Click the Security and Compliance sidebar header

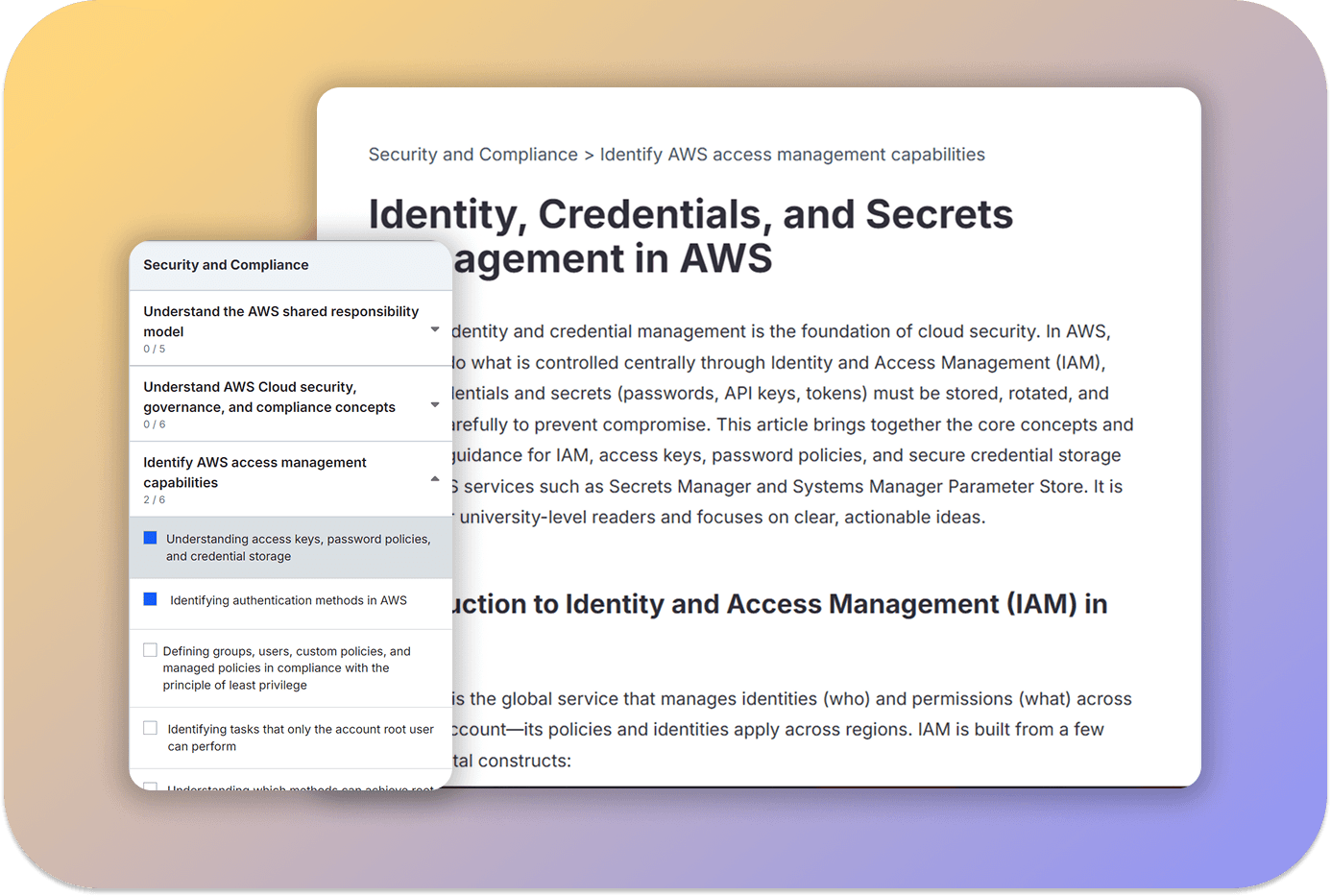click(x=226, y=265)
